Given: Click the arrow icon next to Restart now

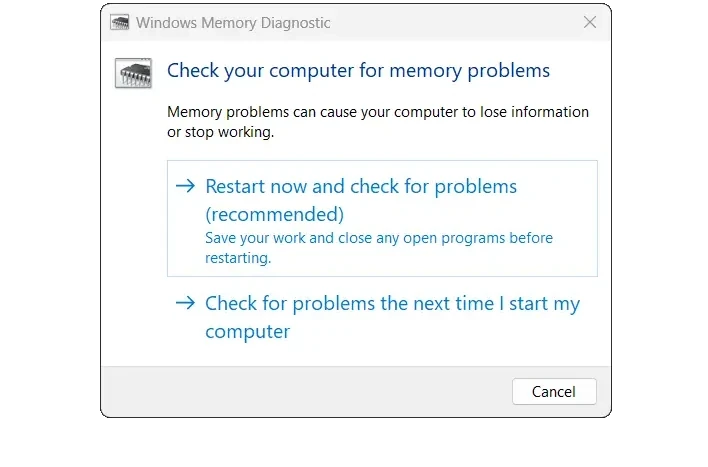Looking at the screenshot, I should (x=185, y=186).
